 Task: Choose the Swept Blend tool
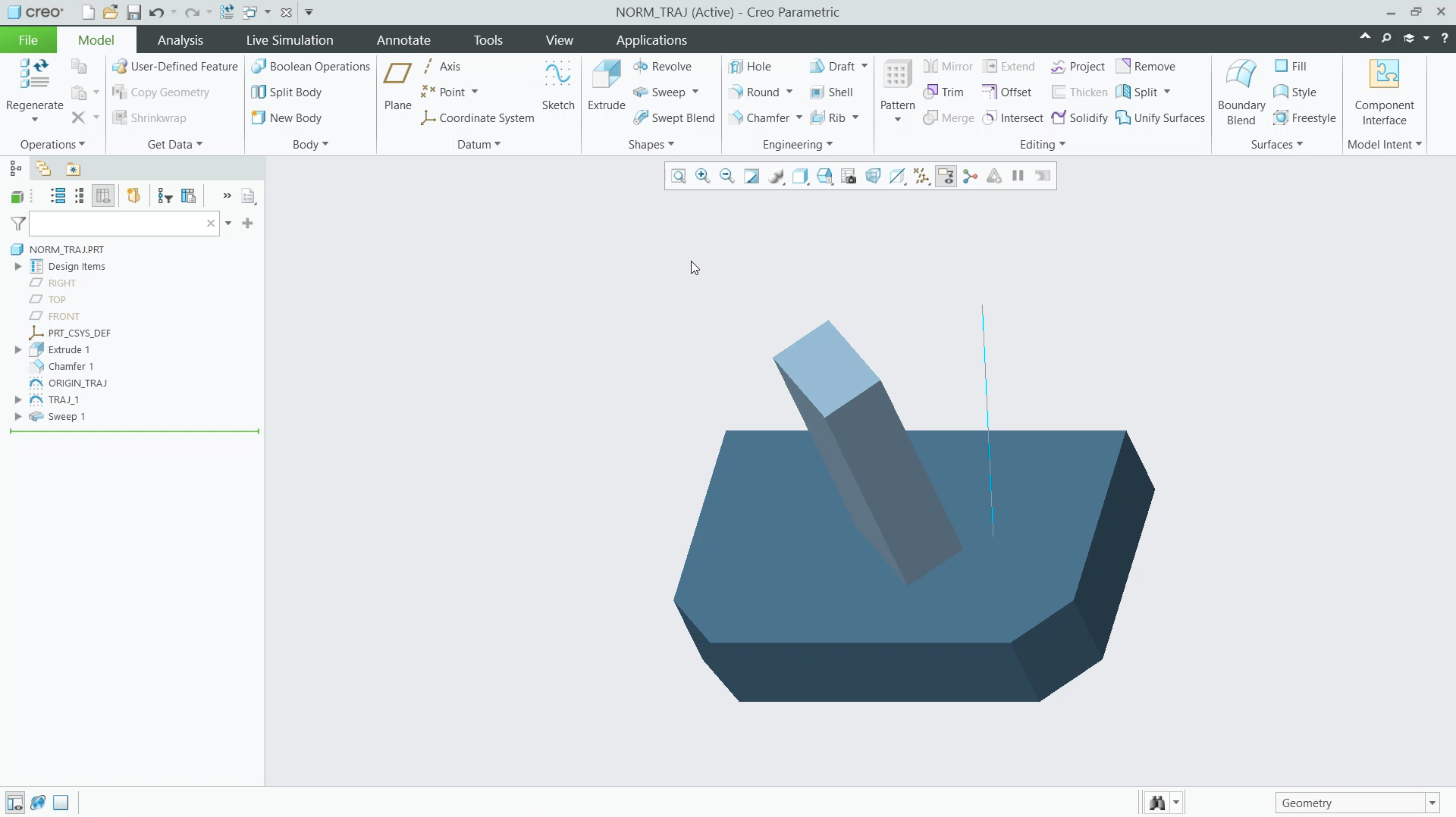tap(674, 118)
